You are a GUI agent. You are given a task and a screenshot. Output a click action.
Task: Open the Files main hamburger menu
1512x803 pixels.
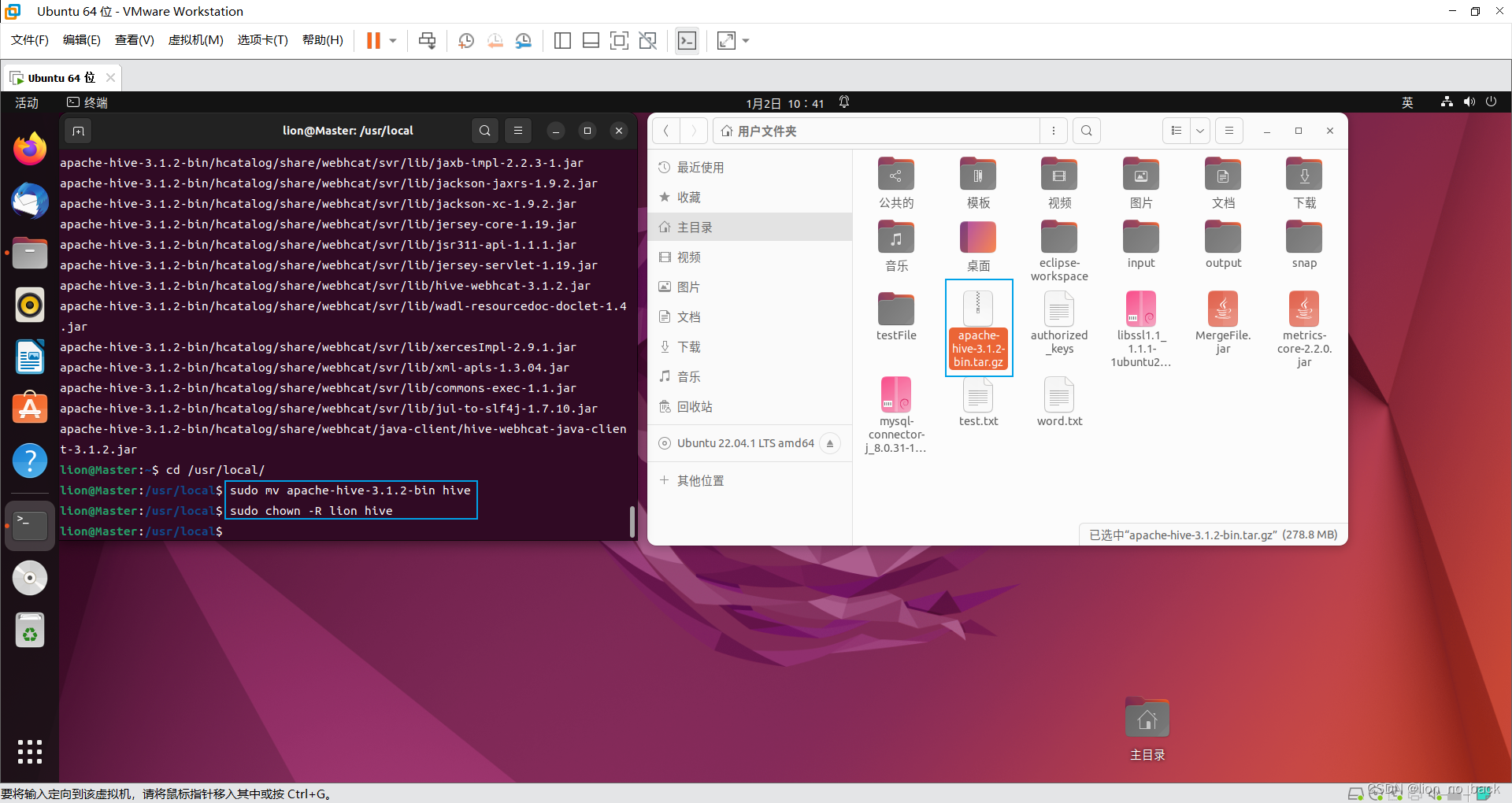(1228, 131)
